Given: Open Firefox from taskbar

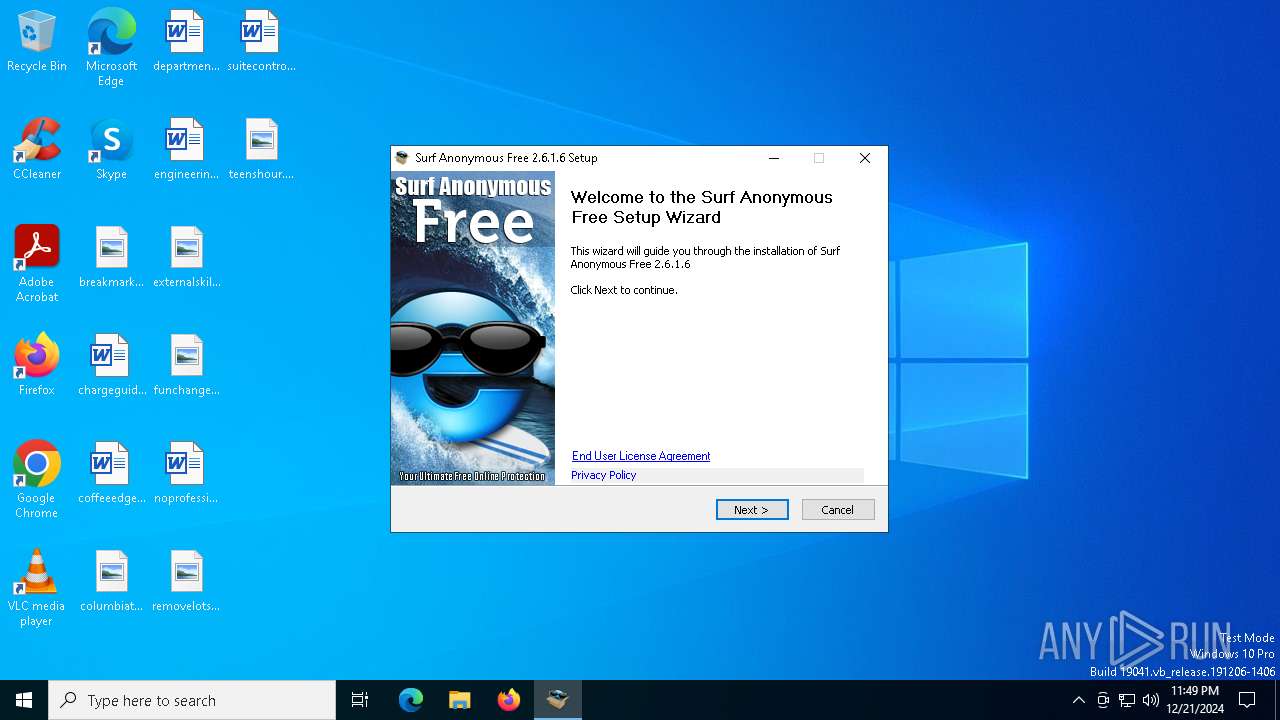Looking at the screenshot, I should (509, 700).
